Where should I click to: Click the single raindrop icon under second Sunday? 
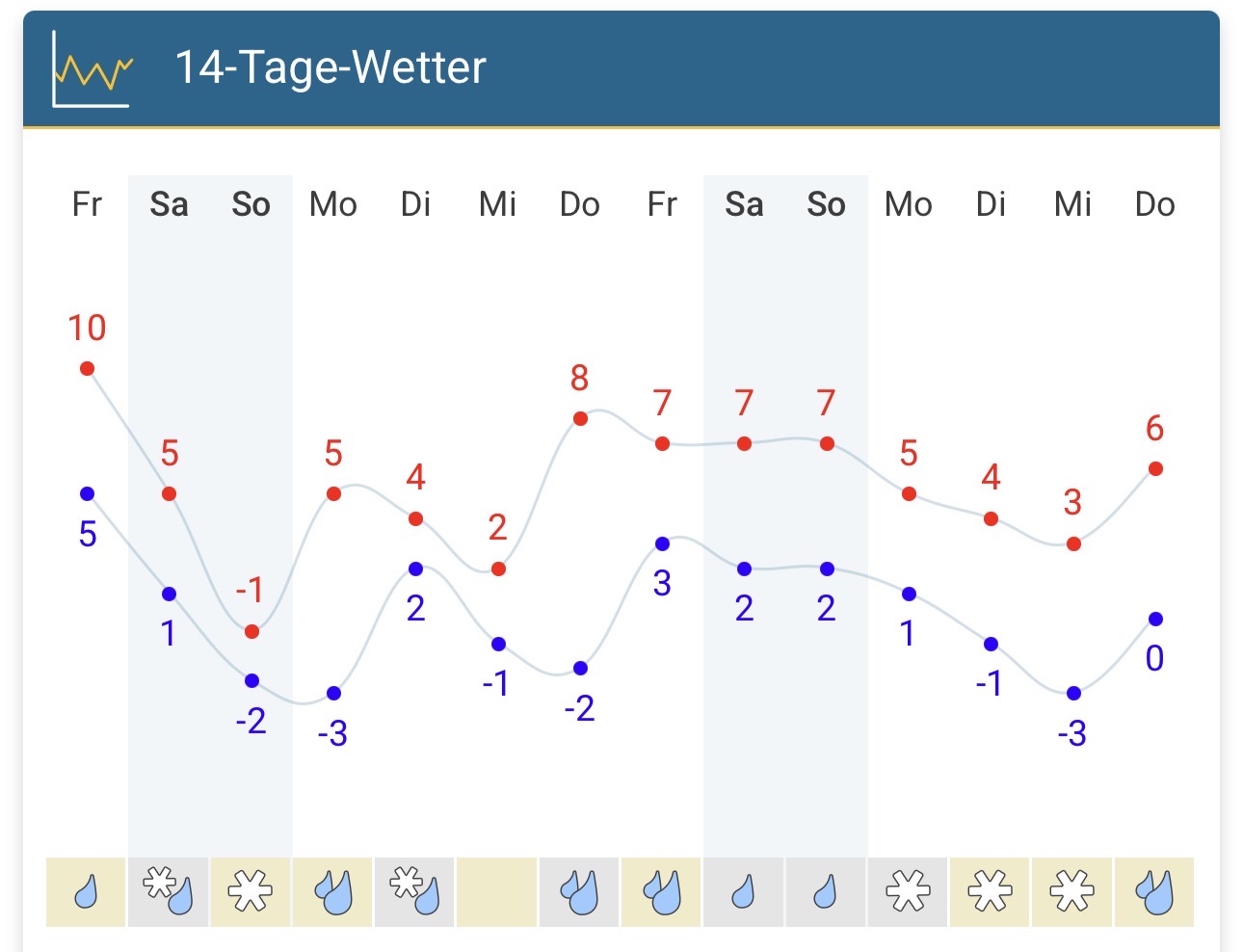826,892
